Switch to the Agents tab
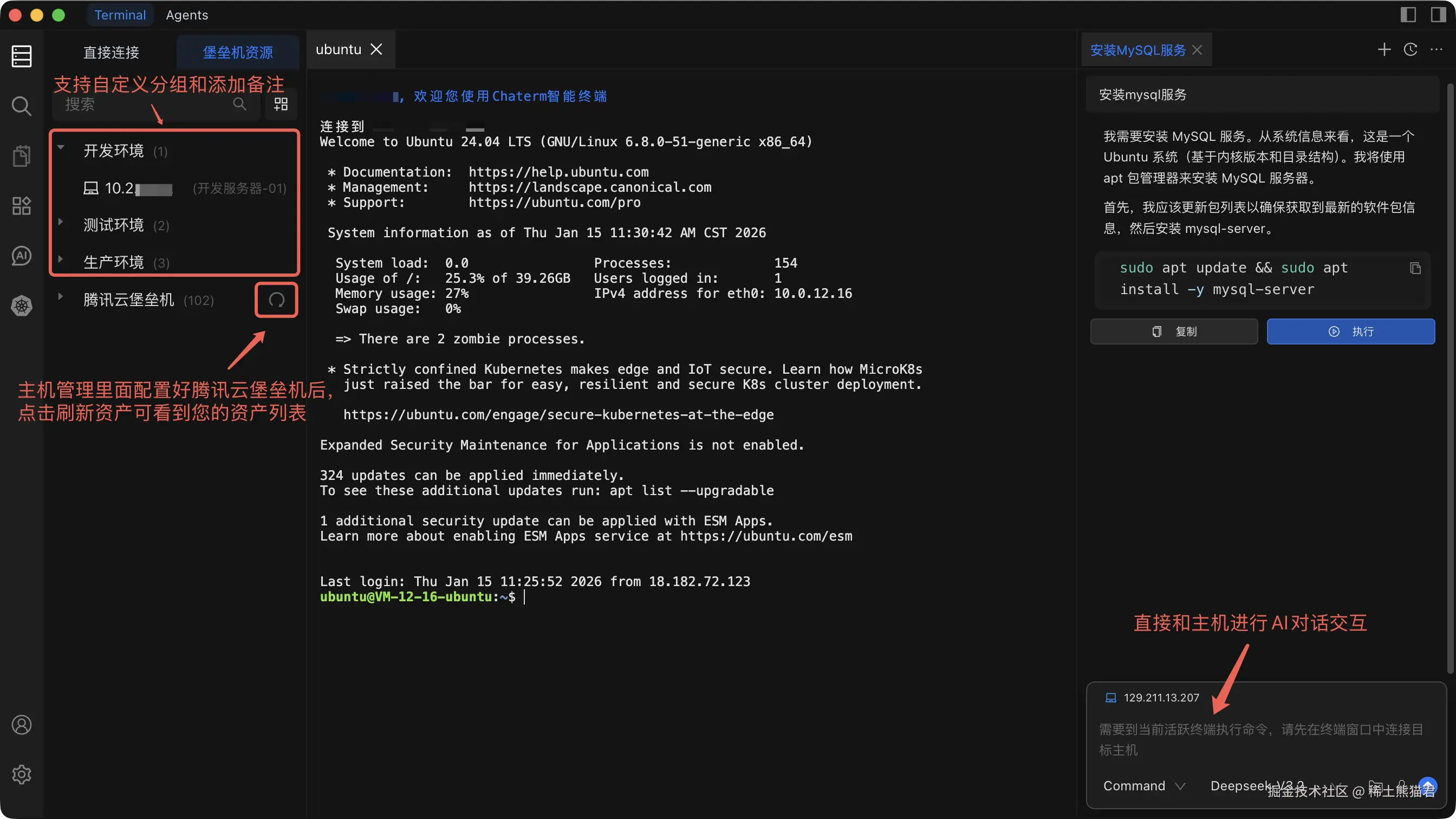The width and height of the screenshot is (1456, 819). tap(187, 15)
